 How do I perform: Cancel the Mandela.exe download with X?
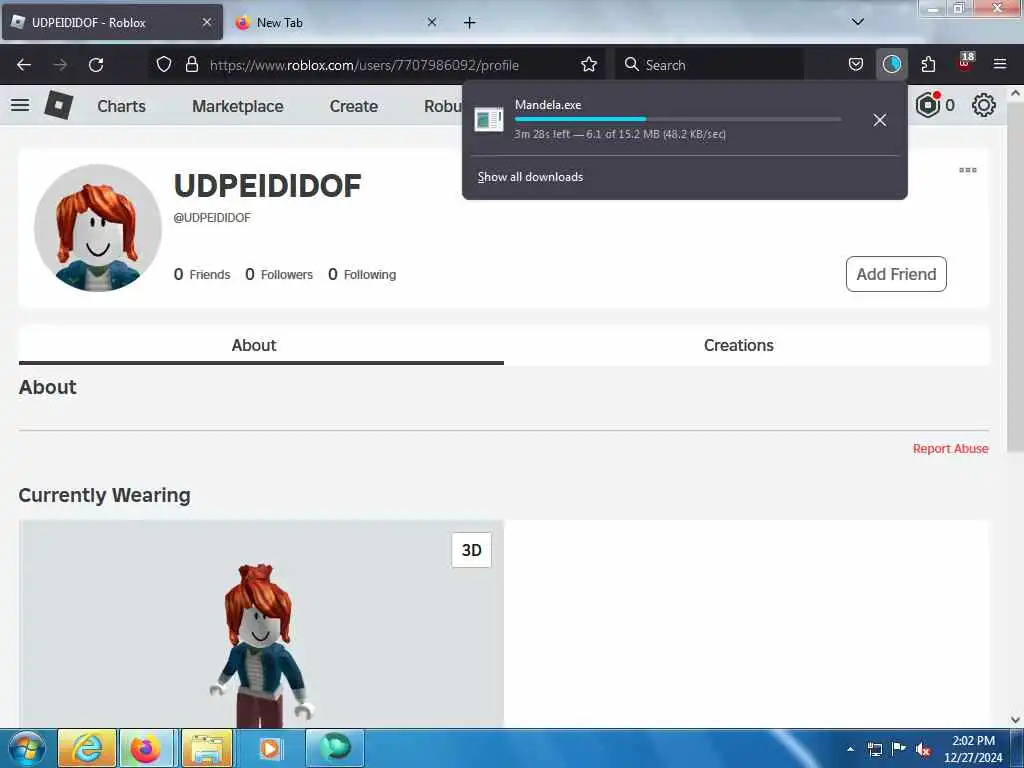click(x=880, y=120)
